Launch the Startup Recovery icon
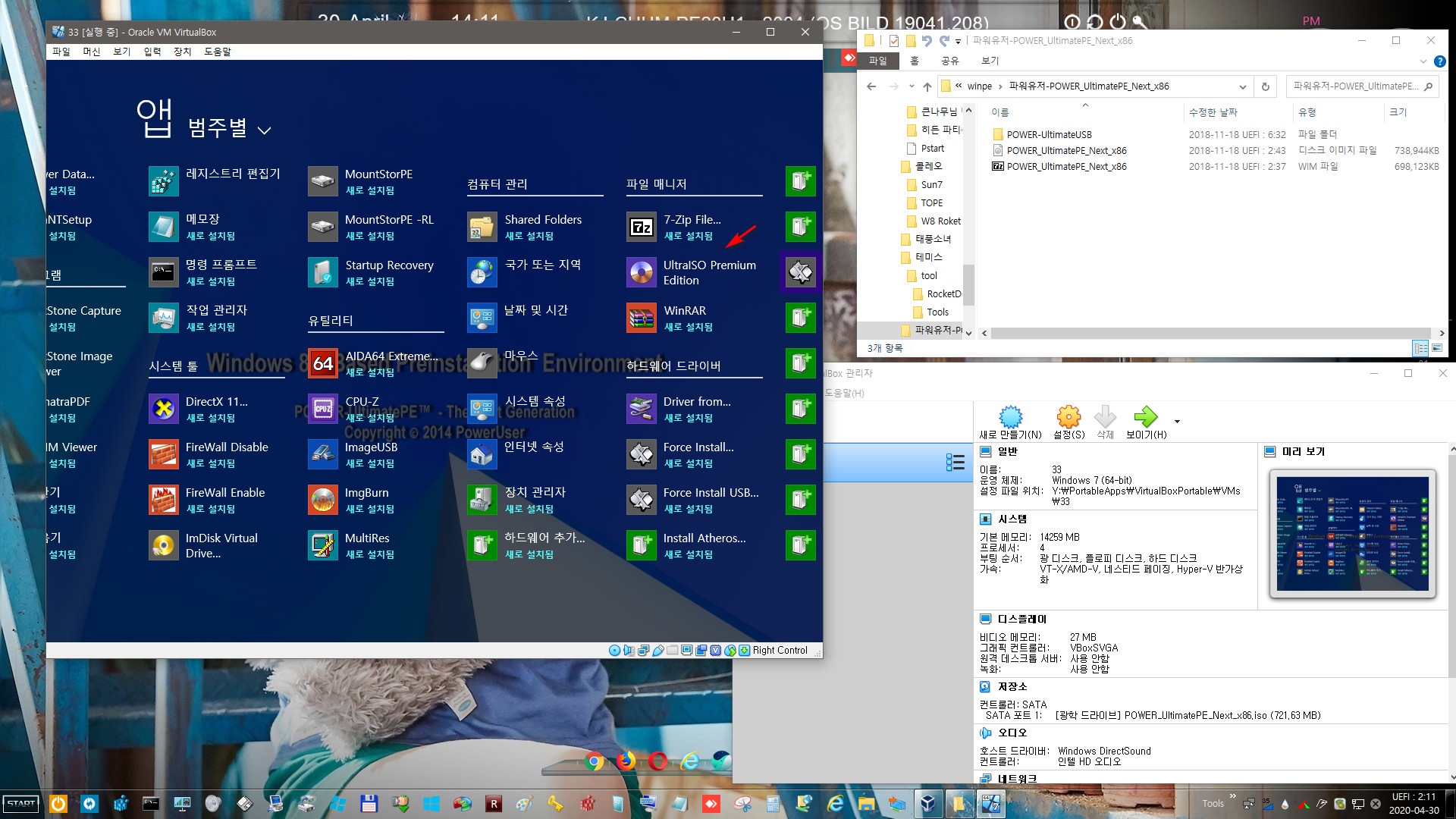1456x819 pixels. pos(323,272)
